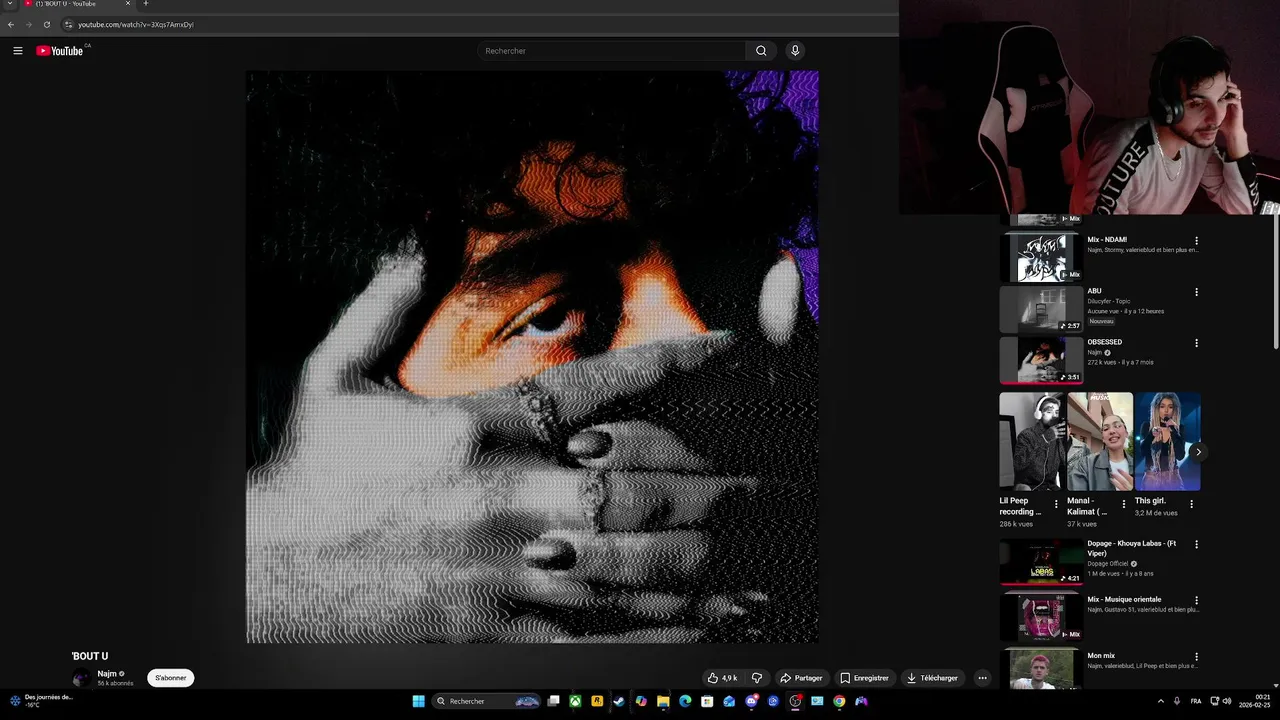1280x720 pixels.
Task: Open a new browser tab
Action: click(146, 4)
